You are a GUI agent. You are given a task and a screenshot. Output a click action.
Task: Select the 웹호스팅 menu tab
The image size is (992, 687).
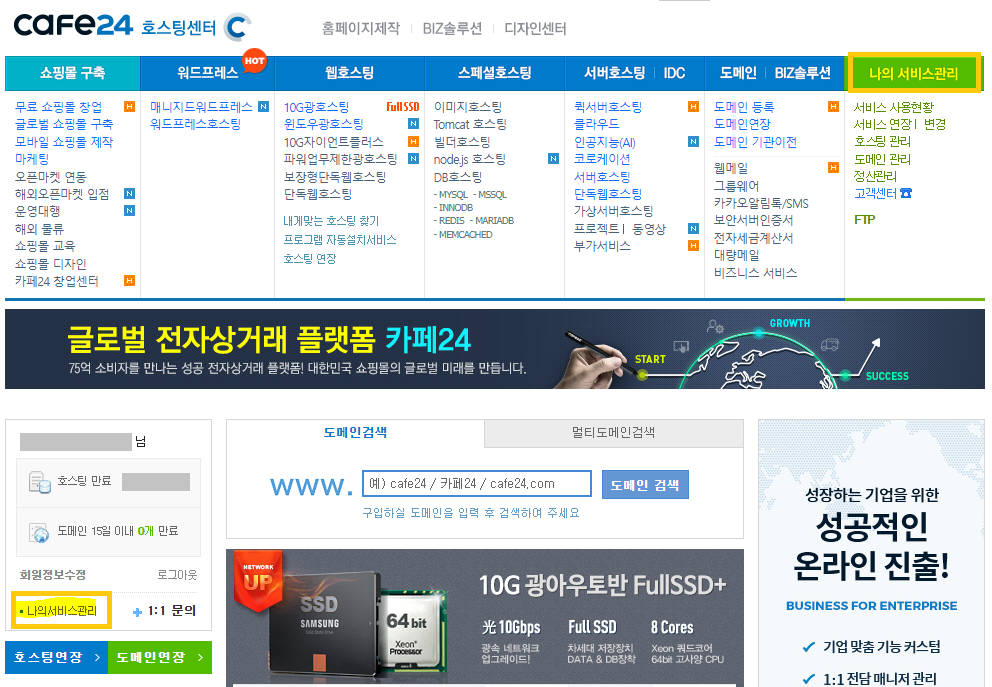tap(350, 73)
